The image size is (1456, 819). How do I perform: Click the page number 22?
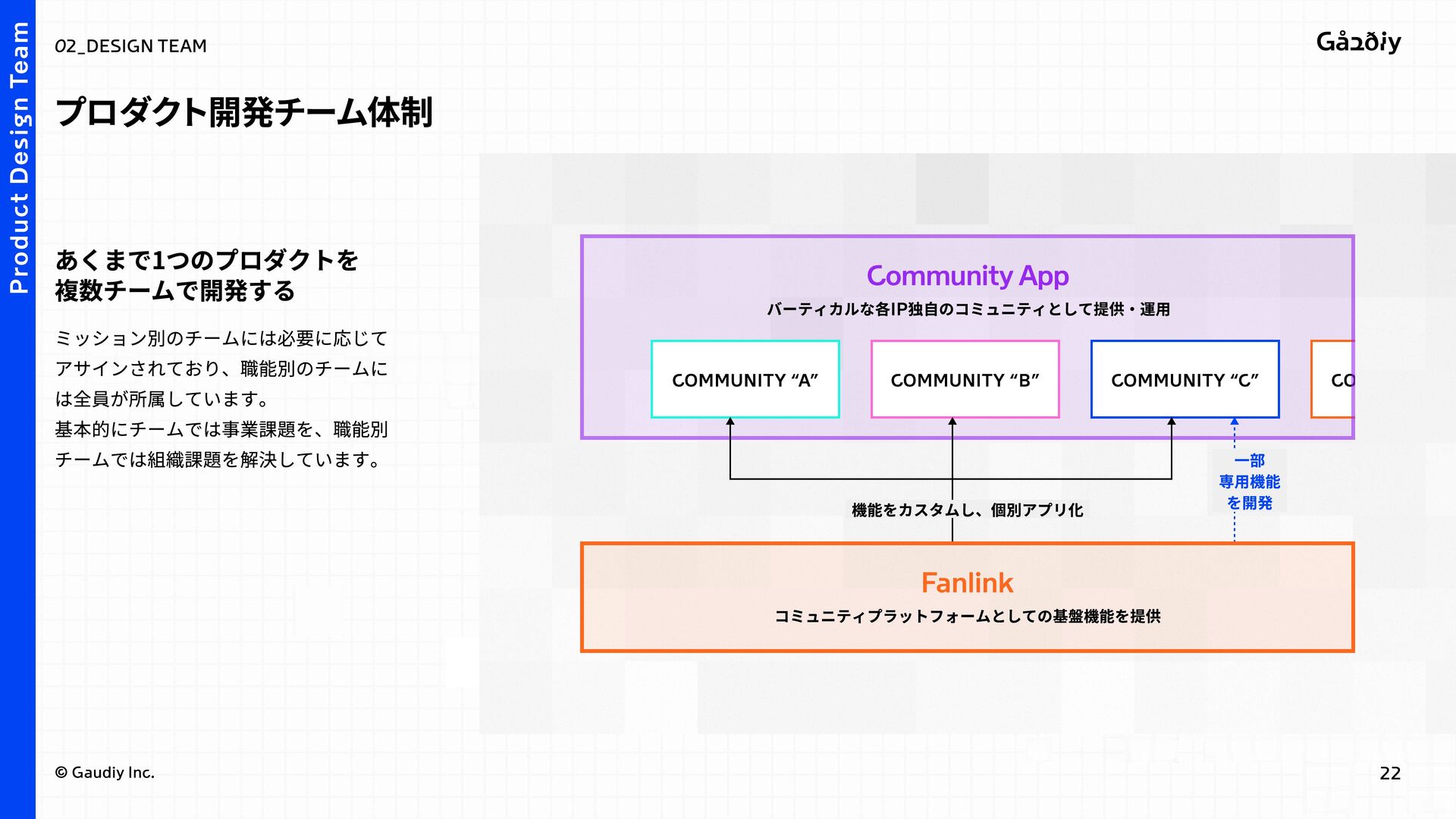1389,773
